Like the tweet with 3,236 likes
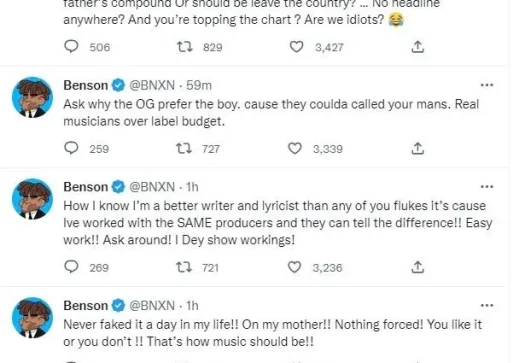Screen dimensions: 519x363 (x=294, y=267)
